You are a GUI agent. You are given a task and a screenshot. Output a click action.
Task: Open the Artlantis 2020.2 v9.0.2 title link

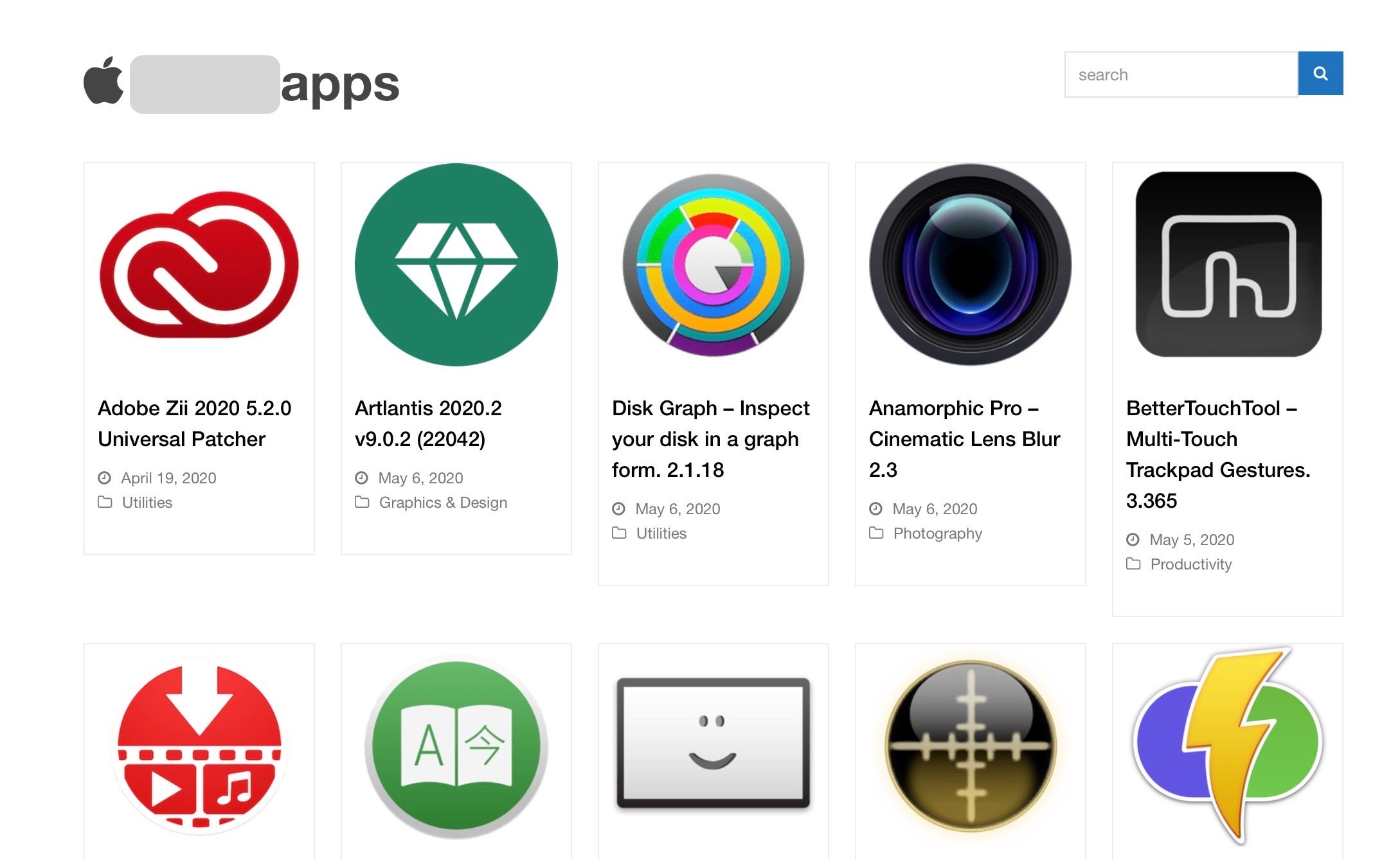428,424
